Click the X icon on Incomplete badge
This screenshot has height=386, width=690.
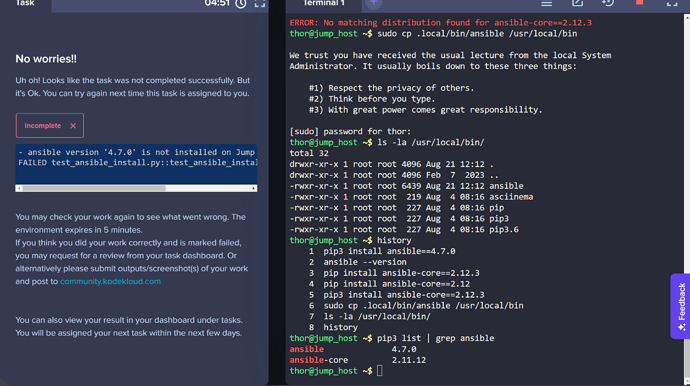pyautogui.click(x=73, y=126)
